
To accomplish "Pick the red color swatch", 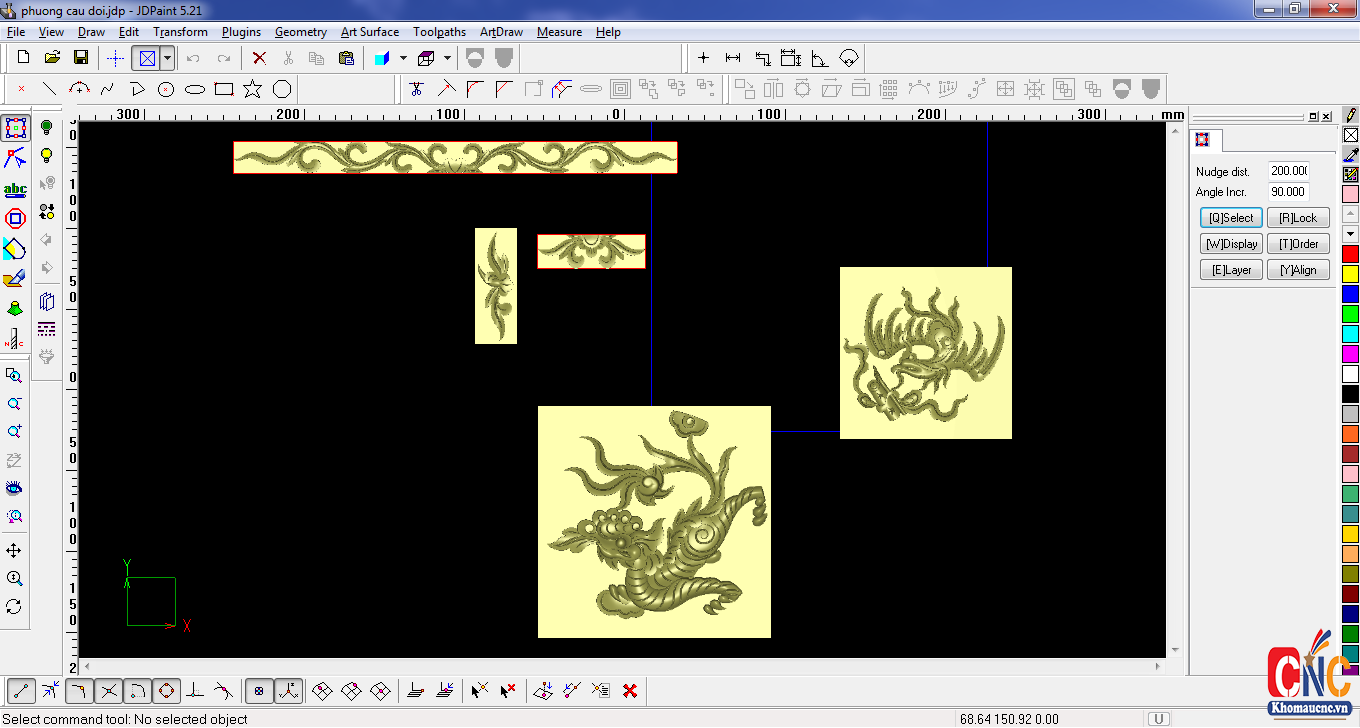I will coord(1350,254).
